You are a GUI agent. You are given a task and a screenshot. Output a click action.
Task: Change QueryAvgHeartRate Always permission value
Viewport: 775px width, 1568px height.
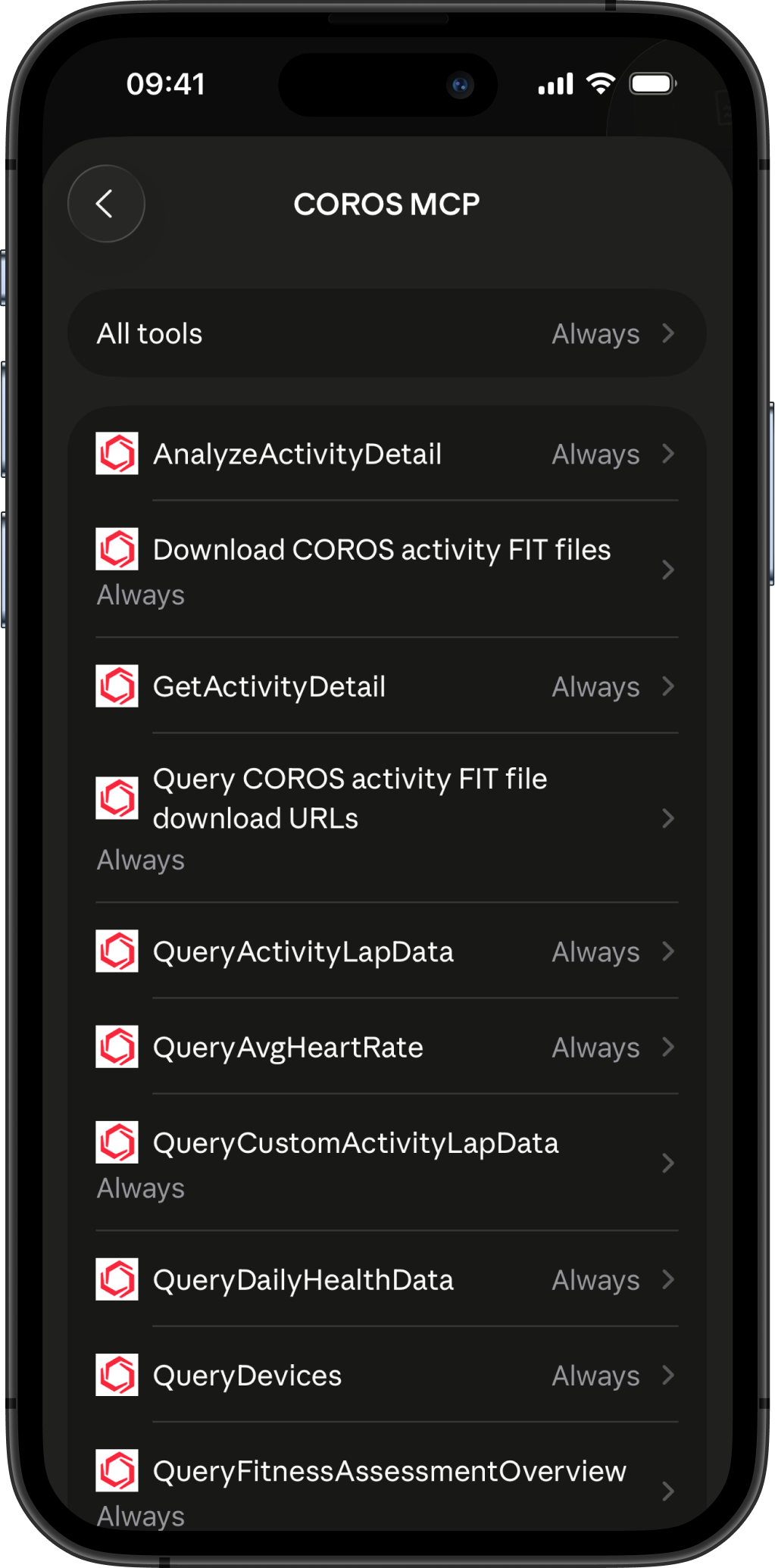(595, 1048)
